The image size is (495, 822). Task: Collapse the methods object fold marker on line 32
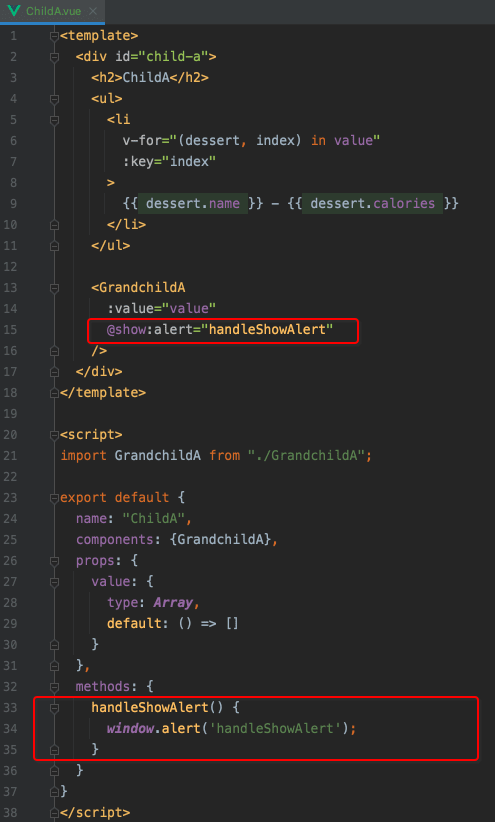(x=54, y=686)
